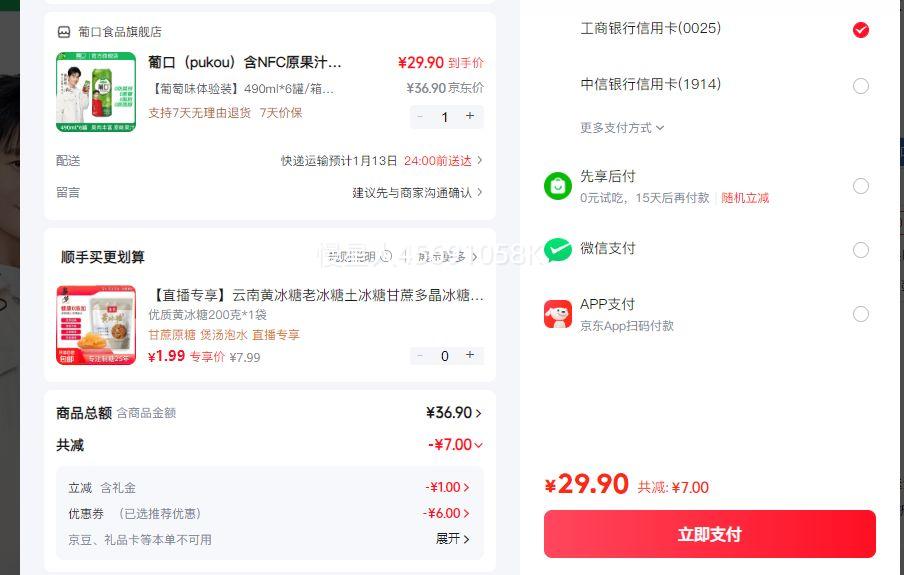Add one rock sugar with plus icon

(469, 355)
